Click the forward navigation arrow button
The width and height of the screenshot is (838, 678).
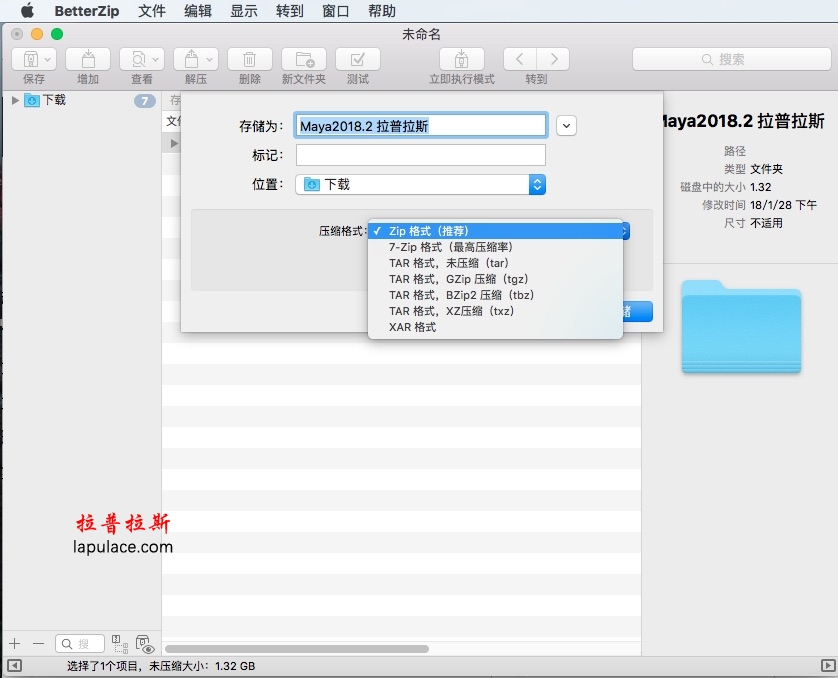[553, 59]
